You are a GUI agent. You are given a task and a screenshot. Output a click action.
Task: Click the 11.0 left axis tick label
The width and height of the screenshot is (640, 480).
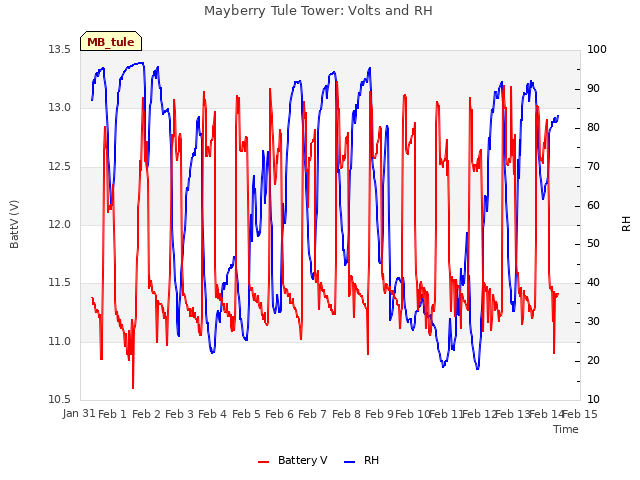(x=60, y=342)
